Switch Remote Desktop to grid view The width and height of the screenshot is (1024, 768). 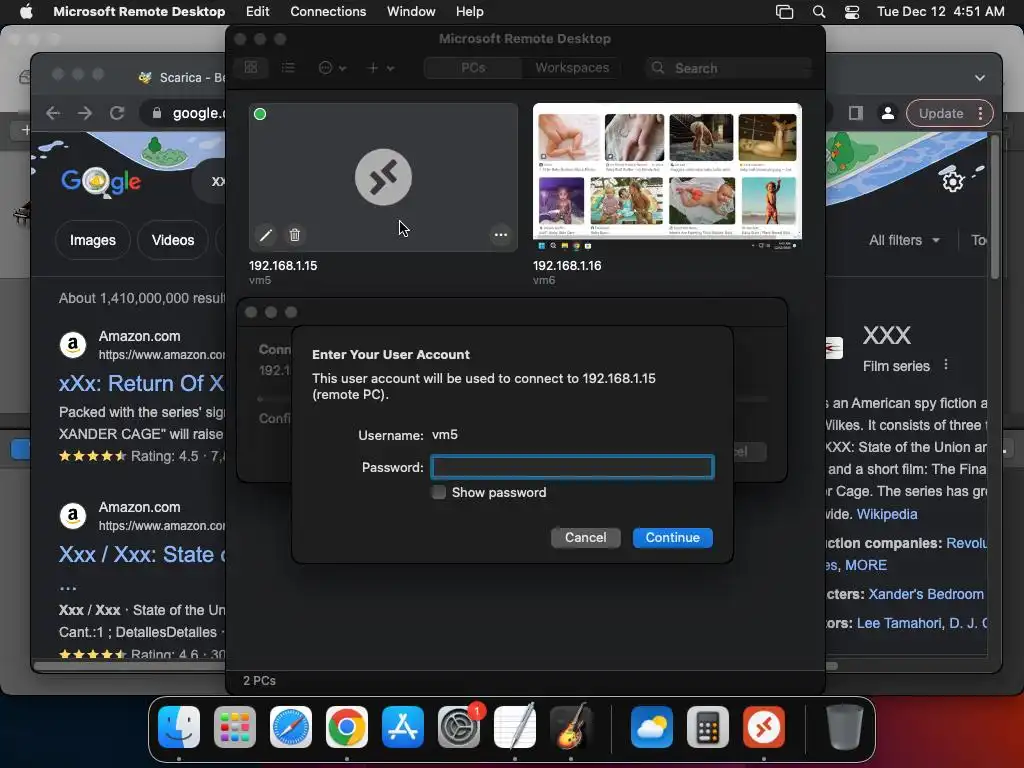[x=251, y=67]
